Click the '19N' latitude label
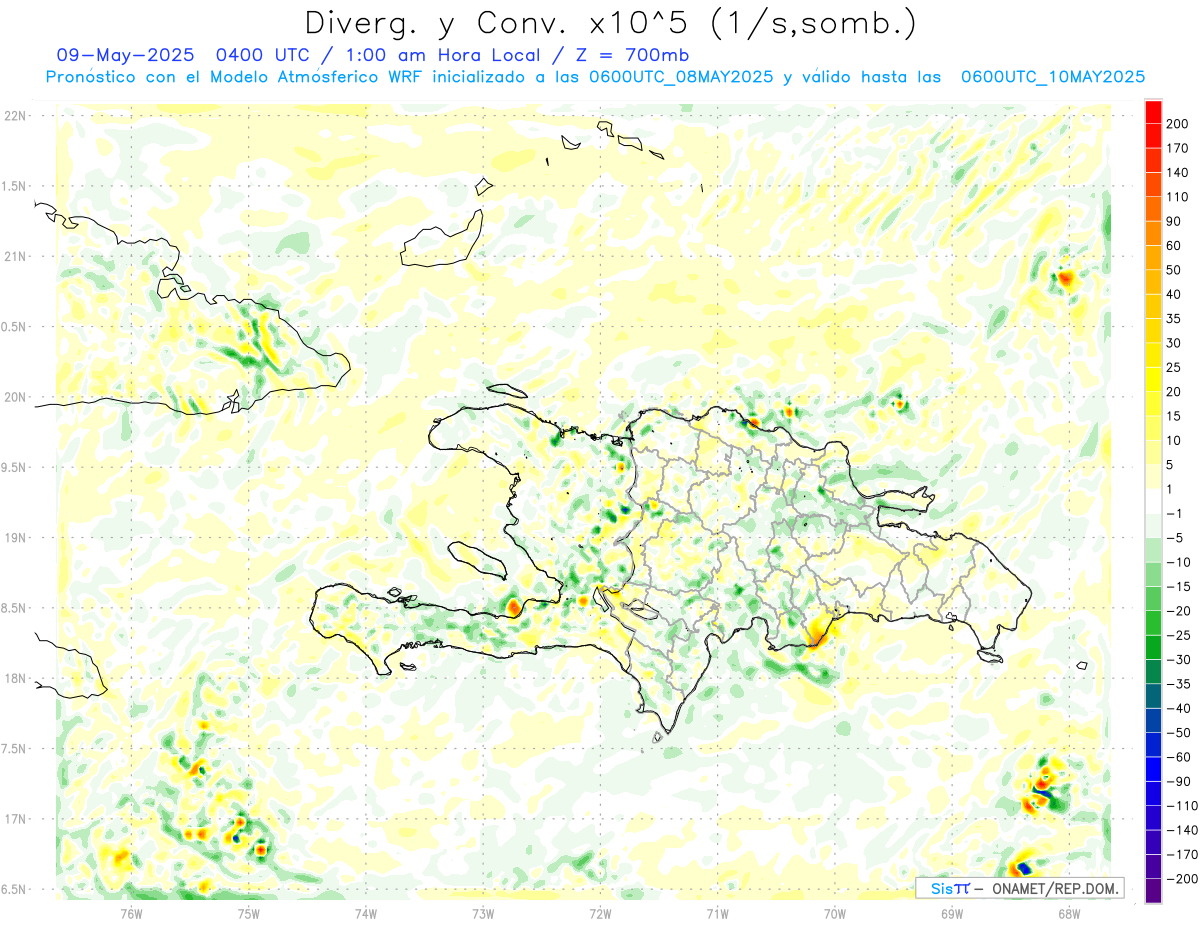Viewport: 1200px width, 927px height. (x=15, y=537)
